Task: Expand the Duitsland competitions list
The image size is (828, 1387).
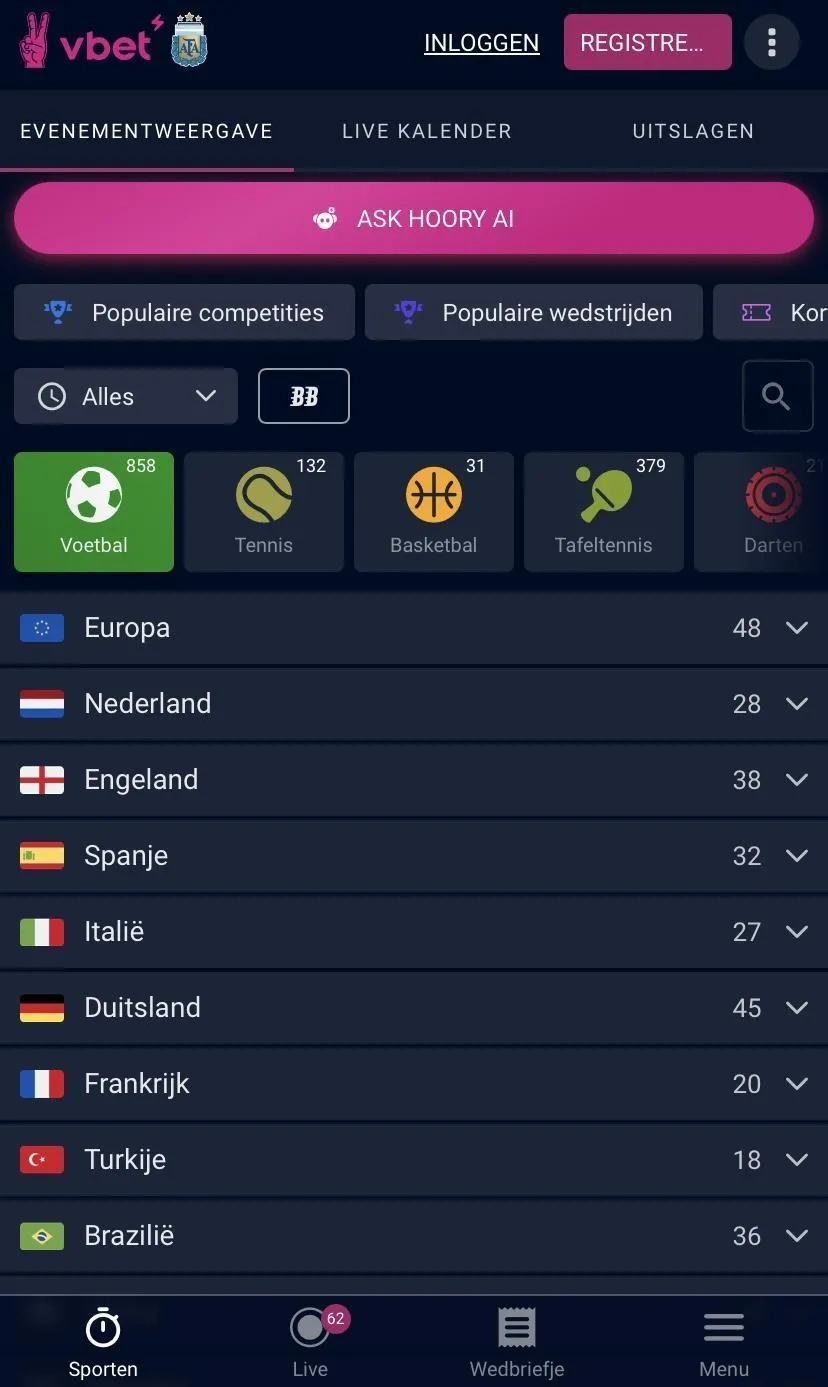Action: pyautogui.click(x=796, y=1008)
